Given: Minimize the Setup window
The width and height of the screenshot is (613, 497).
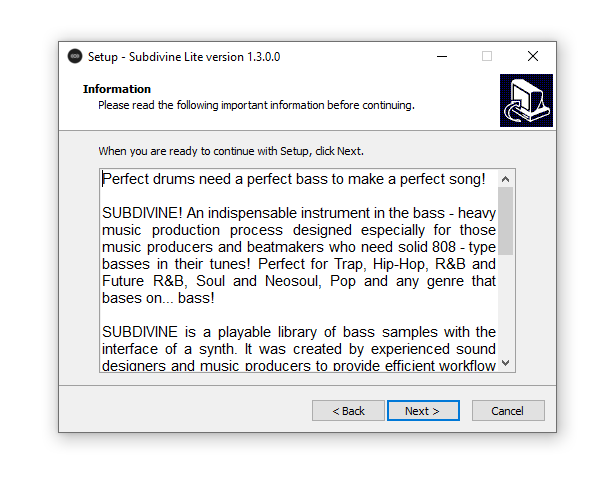Looking at the screenshot, I should (442, 57).
